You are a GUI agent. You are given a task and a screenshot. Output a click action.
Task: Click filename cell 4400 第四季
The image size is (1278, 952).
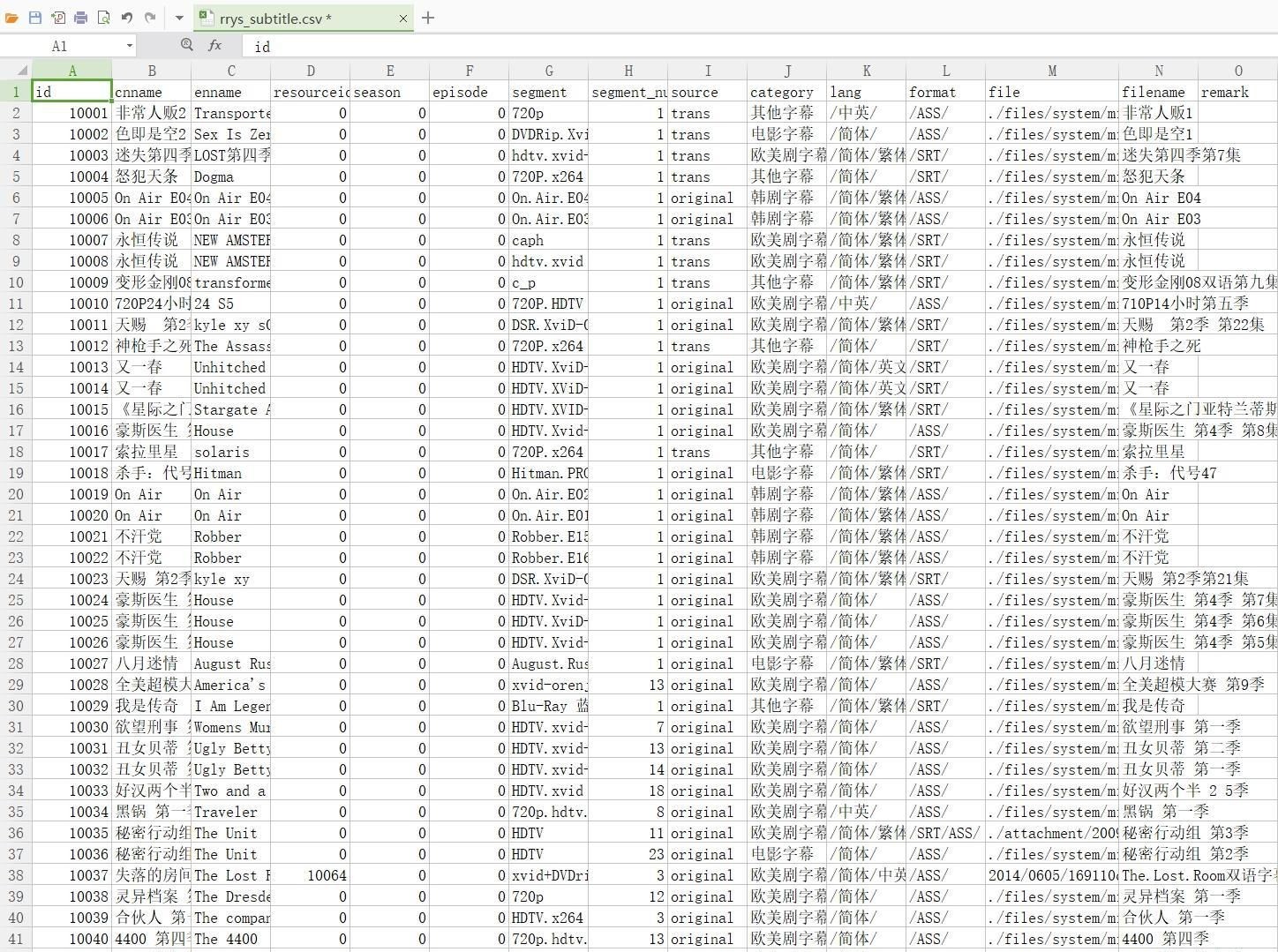click(1159, 939)
